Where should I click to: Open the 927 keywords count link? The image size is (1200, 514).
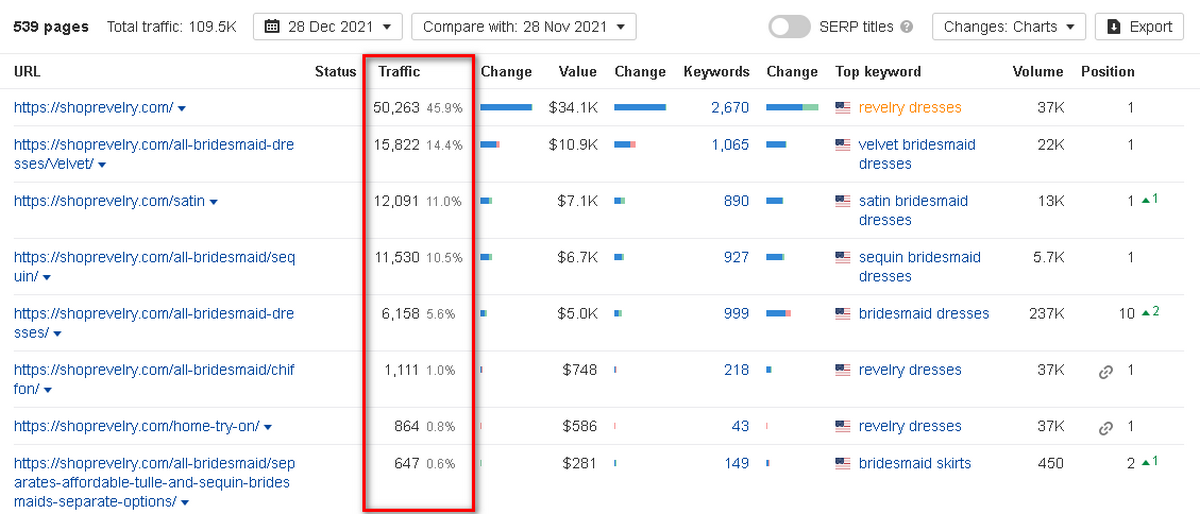click(x=736, y=257)
